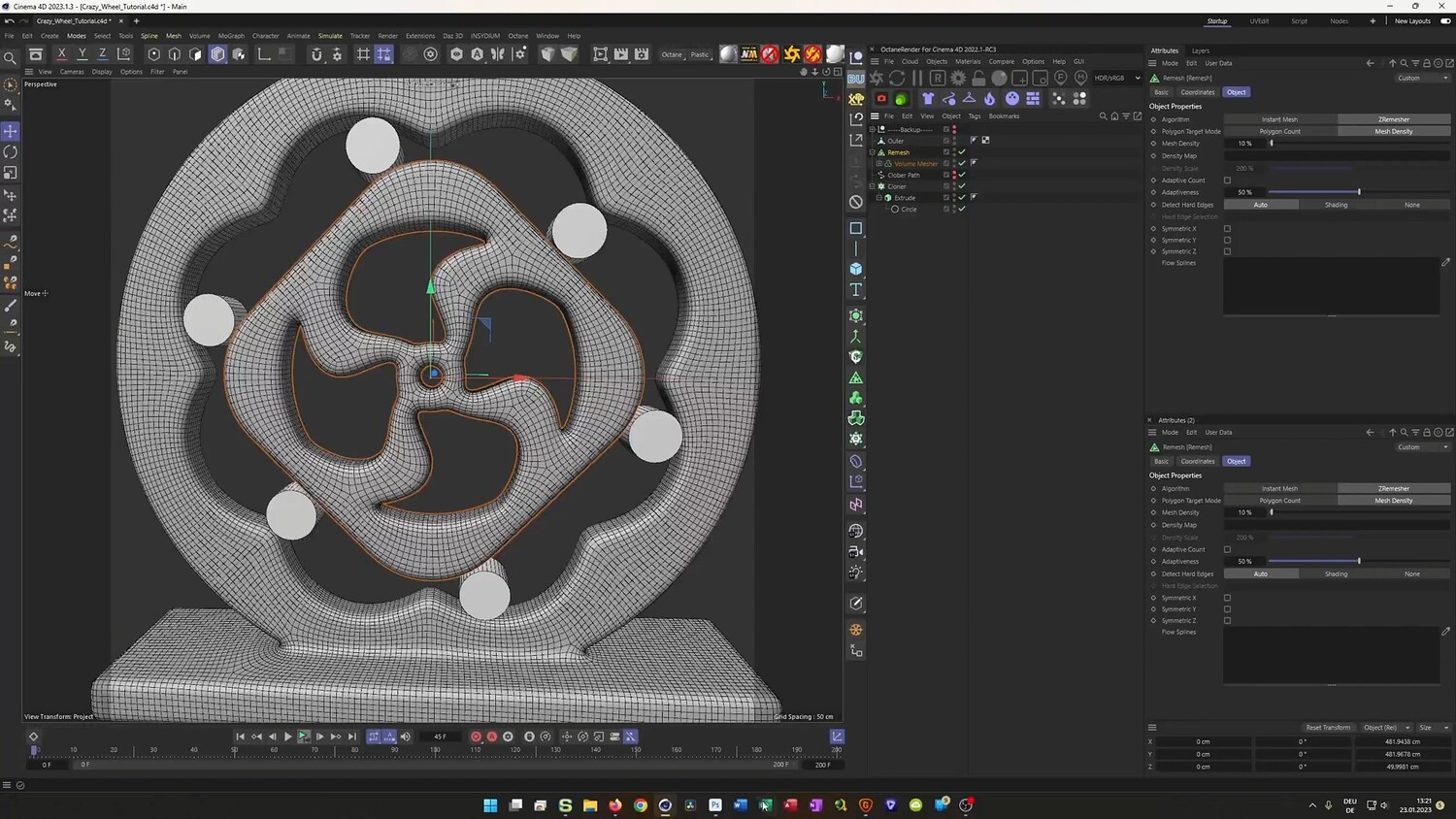Screen dimensions: 1456x819
Task: Click the Octane flame icon
Action: pyautogui.click(x=989, y=98)
